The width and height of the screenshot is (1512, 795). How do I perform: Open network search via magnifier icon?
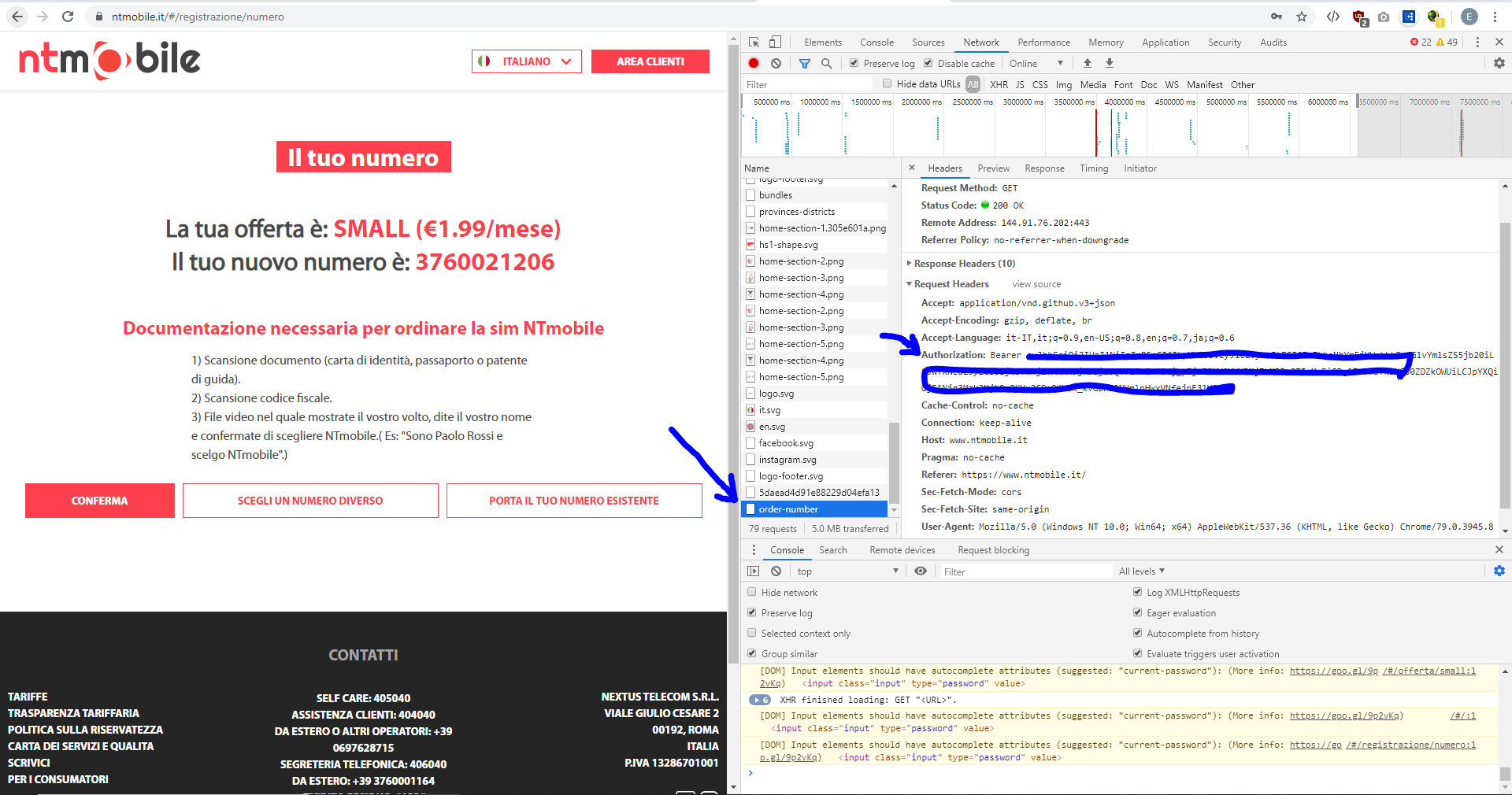pyautogui.click(x=826, y=63)
